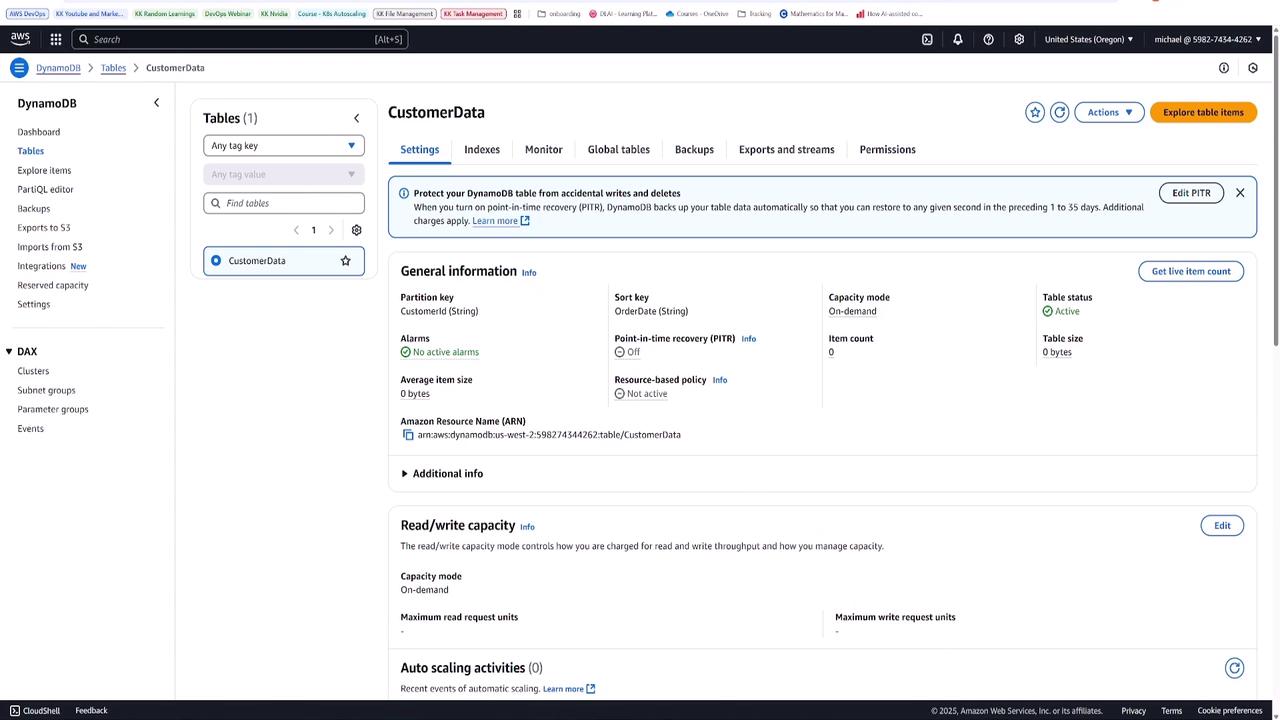Click the Edit PITR button
The width and height of the screenshot is (1280, 720).
pyautogui.click(x=1191, y=193)
